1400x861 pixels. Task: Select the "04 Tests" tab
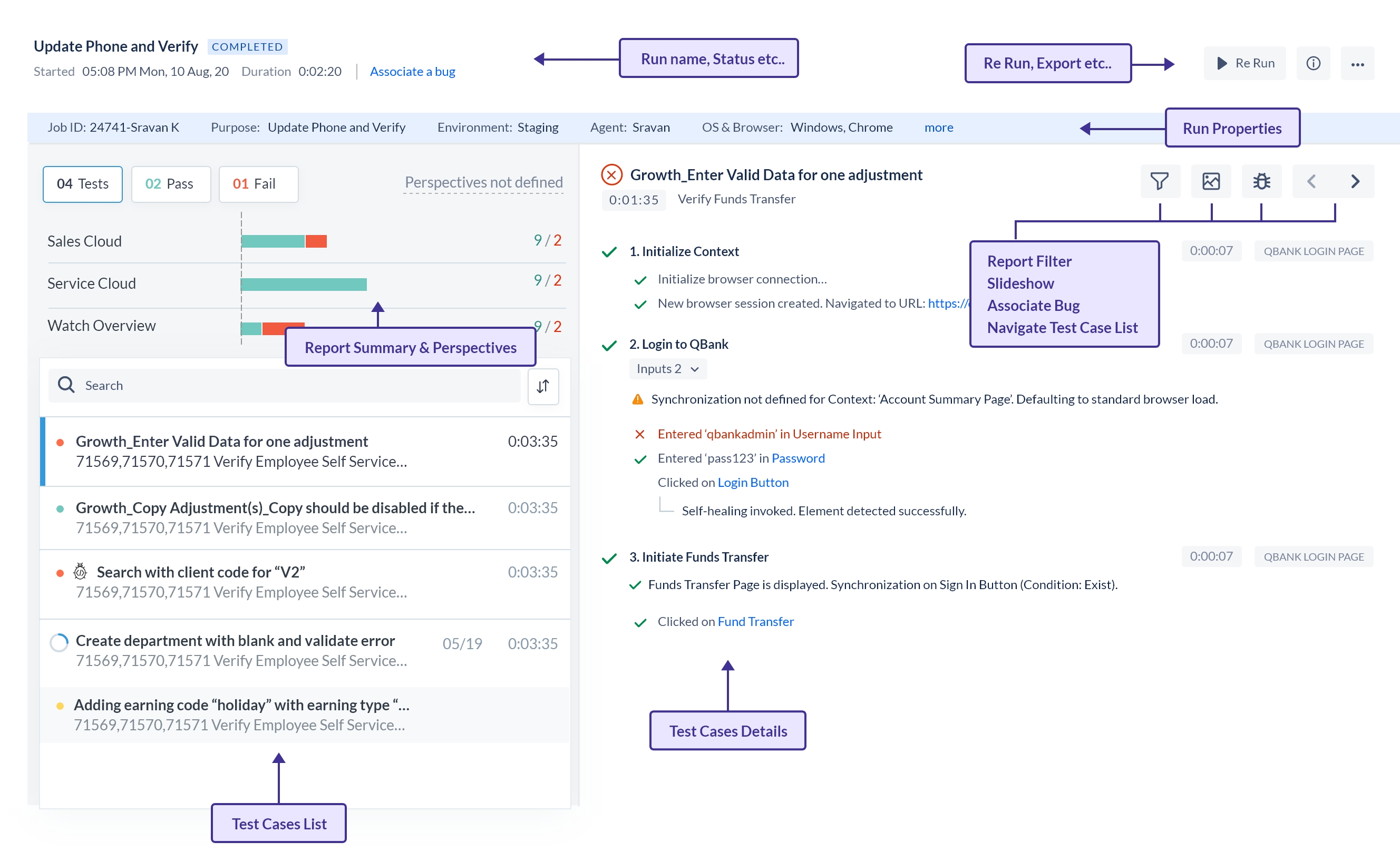tap(82, 184)
